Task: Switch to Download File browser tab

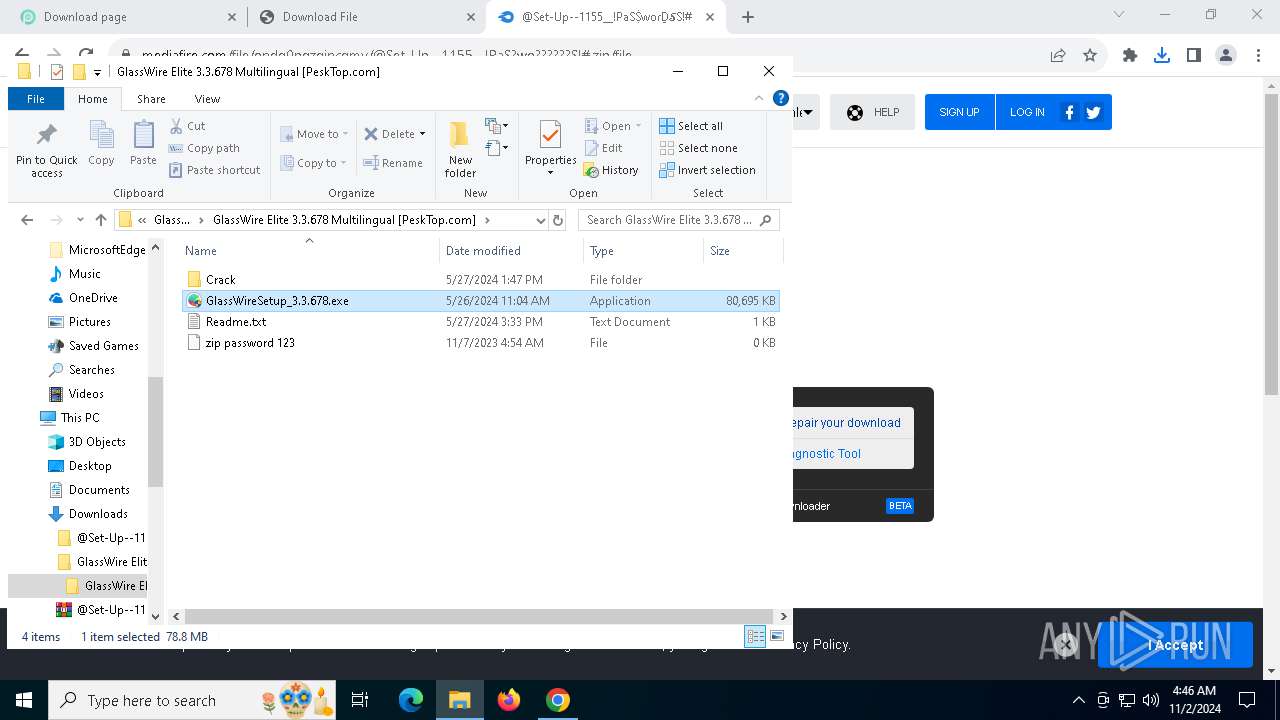Action: 365,17
